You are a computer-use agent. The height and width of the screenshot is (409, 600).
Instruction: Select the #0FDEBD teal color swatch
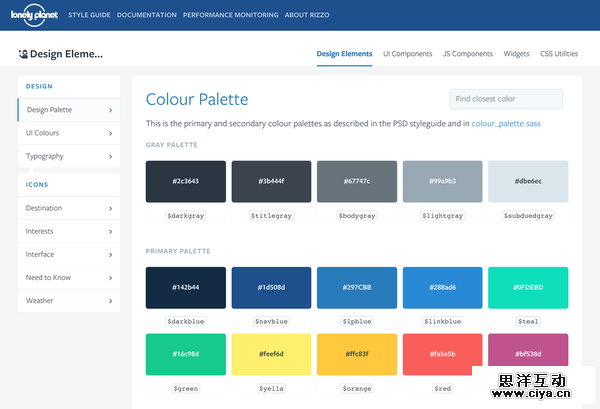coord(528,287)
